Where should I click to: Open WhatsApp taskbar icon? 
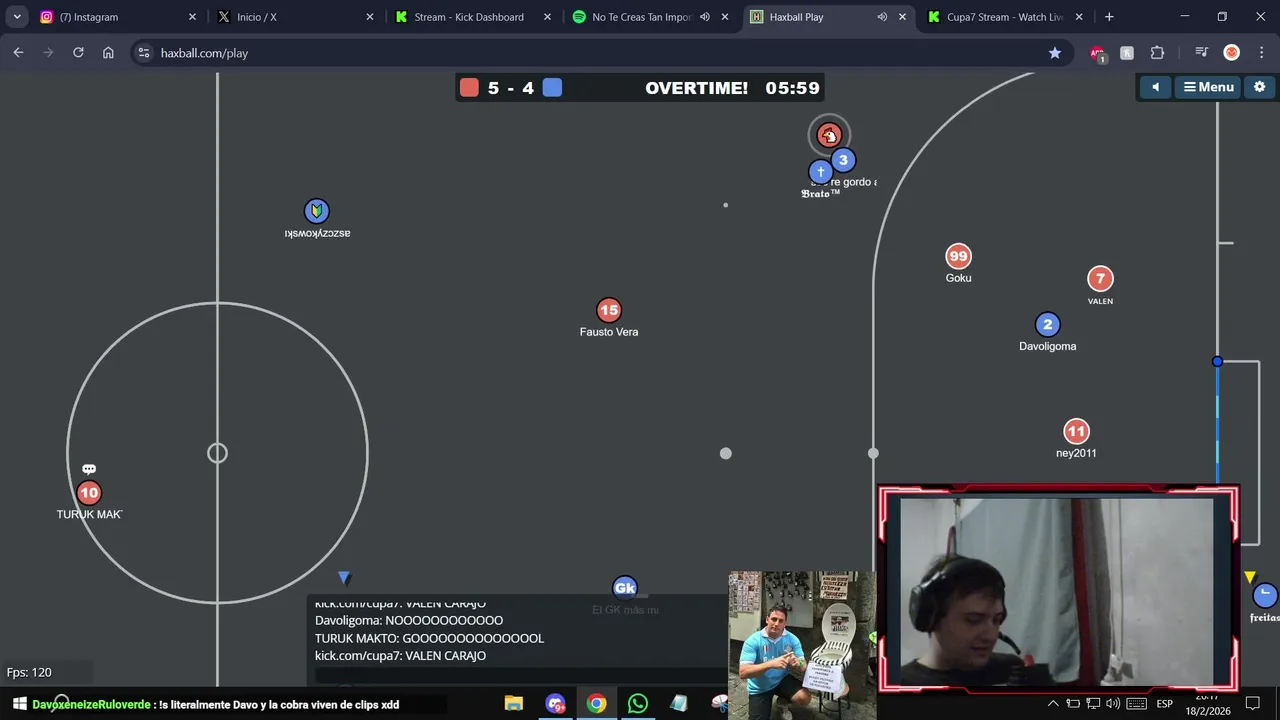(638, 704)
